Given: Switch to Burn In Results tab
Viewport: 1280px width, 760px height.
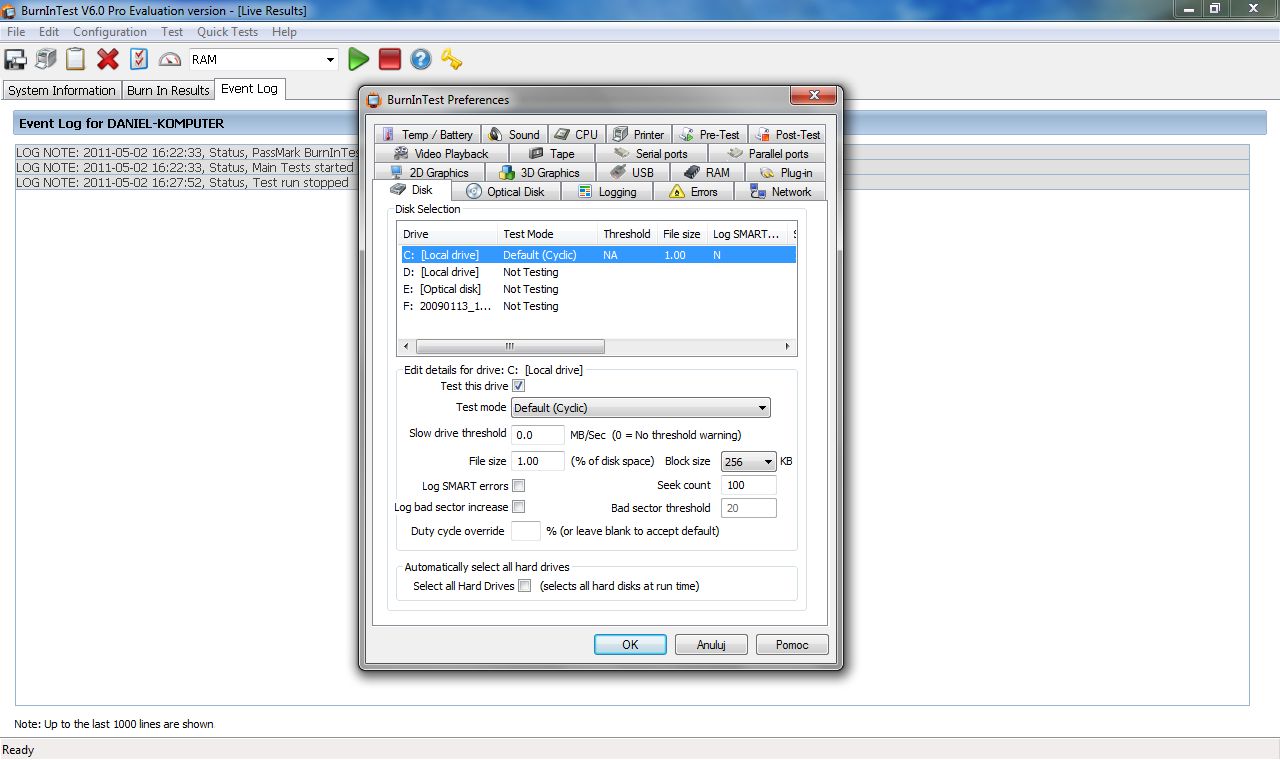Looking at the screenshot, I should (168, 90).
